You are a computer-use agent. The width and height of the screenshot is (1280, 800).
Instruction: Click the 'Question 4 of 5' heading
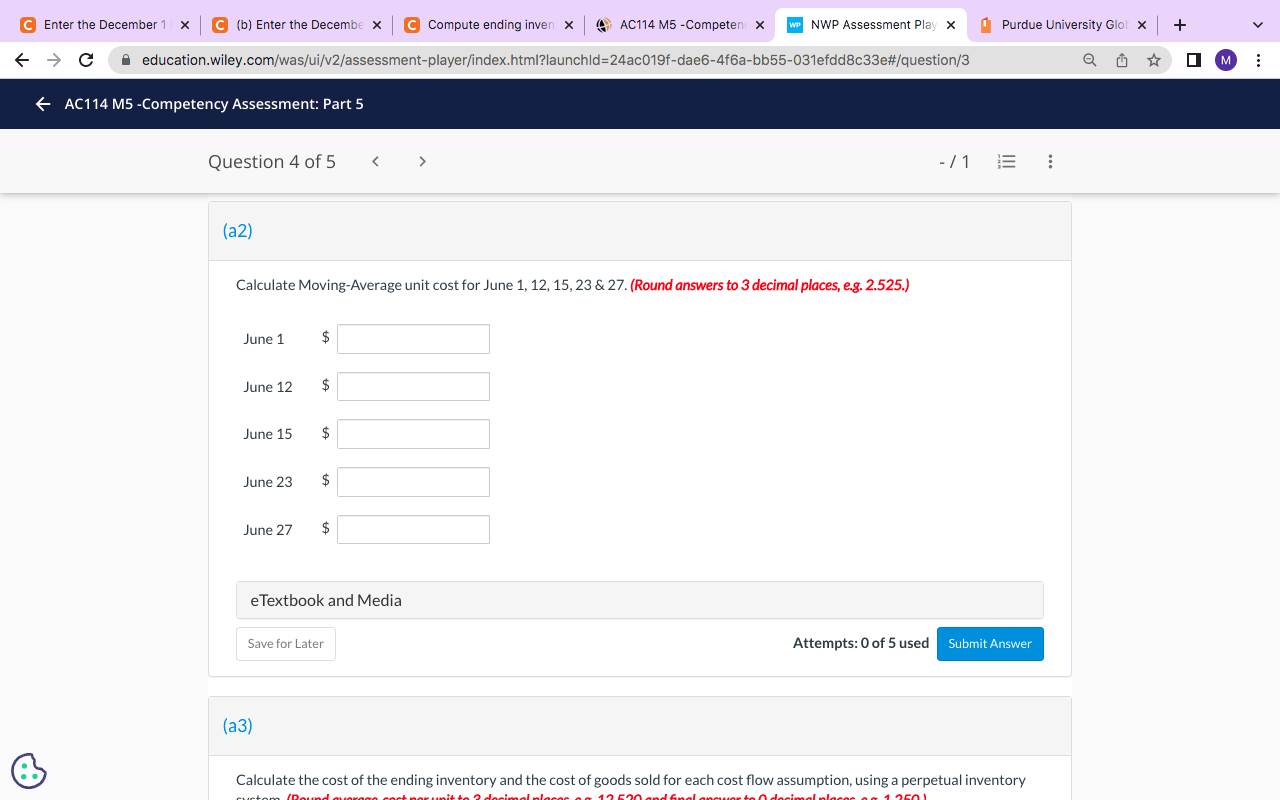point(272,162)
